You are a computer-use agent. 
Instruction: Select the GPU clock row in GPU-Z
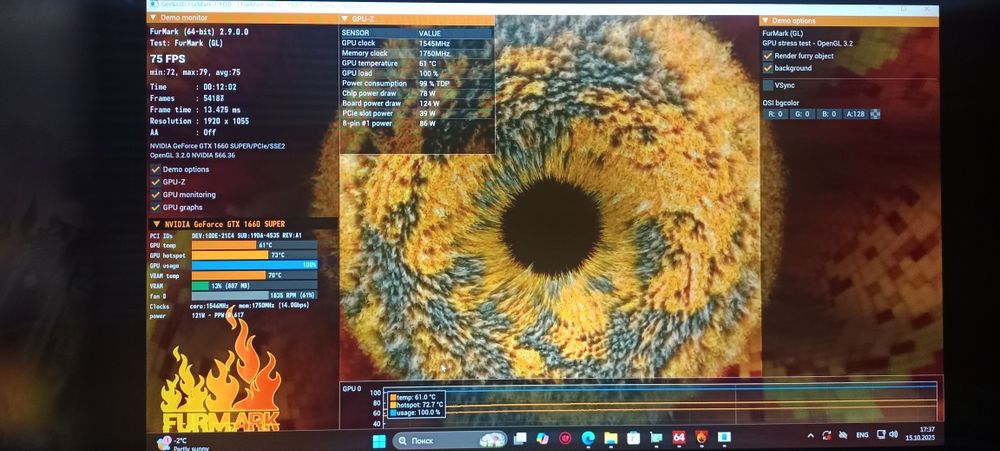417,43
